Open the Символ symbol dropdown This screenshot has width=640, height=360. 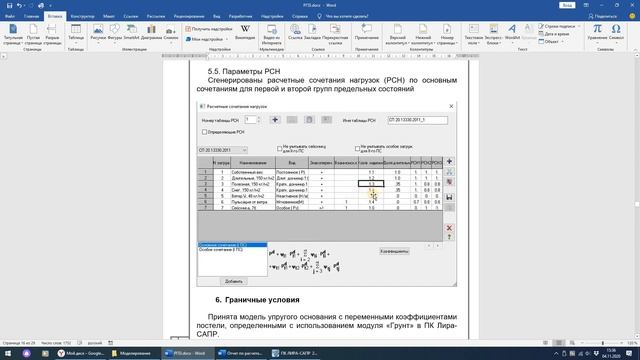(x=616, y=34)
